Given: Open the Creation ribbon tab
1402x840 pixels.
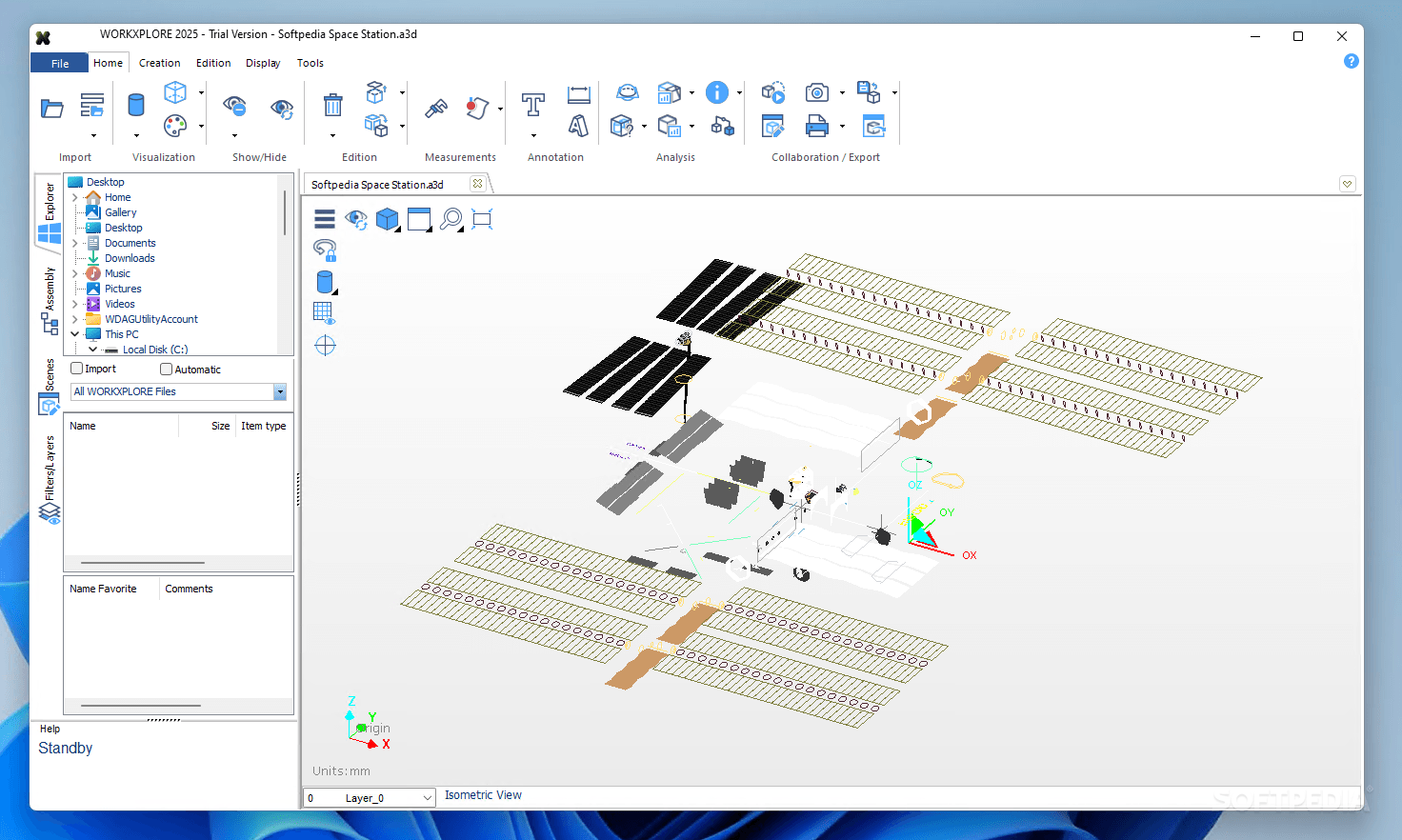Looking at the screenshot, I should click(x=159, y=63).
